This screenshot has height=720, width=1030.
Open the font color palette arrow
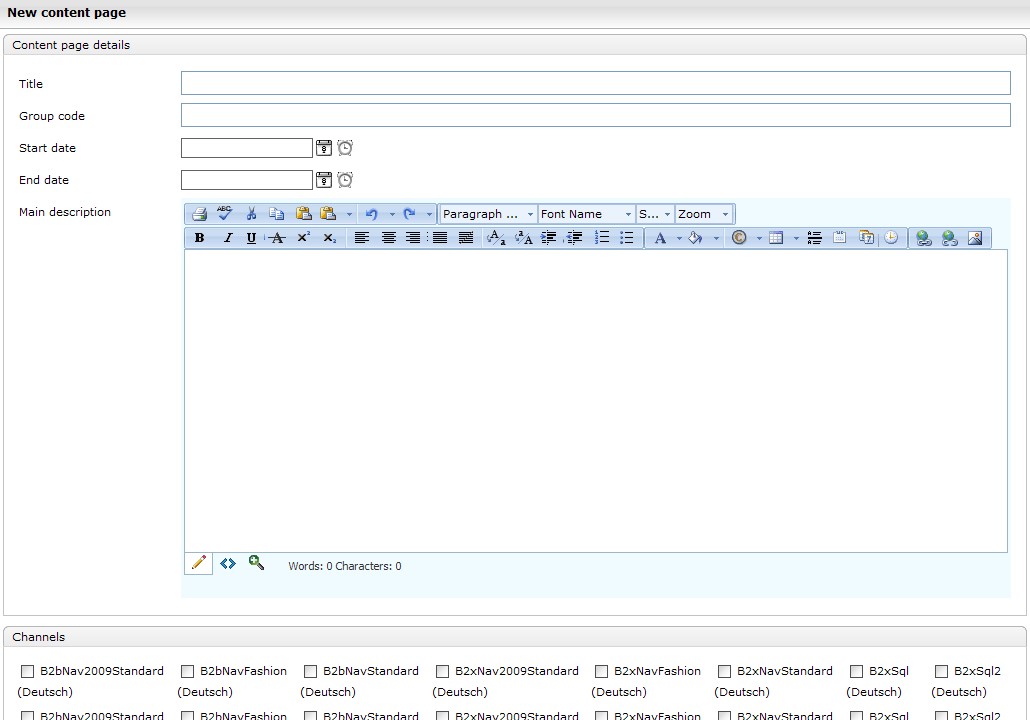tap(679, 238)
